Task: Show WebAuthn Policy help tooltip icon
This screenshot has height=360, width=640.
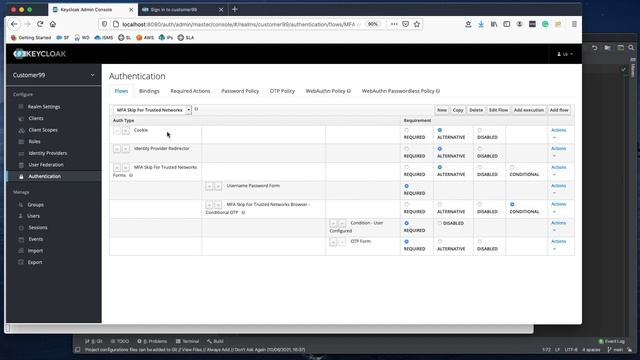Action: pyautogui.click(x=349, y=91)
